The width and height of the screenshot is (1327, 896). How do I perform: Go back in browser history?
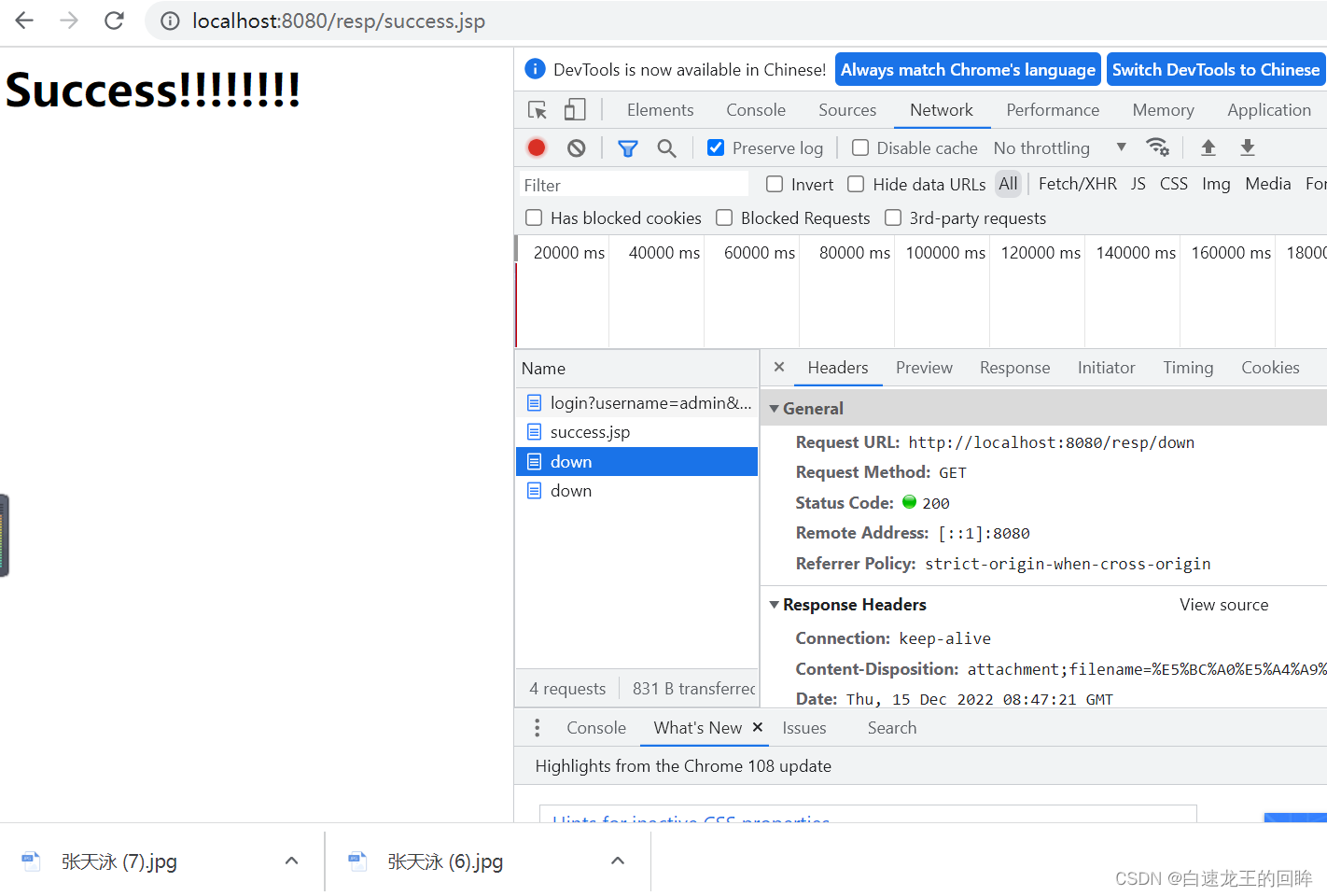coord(24,21)
